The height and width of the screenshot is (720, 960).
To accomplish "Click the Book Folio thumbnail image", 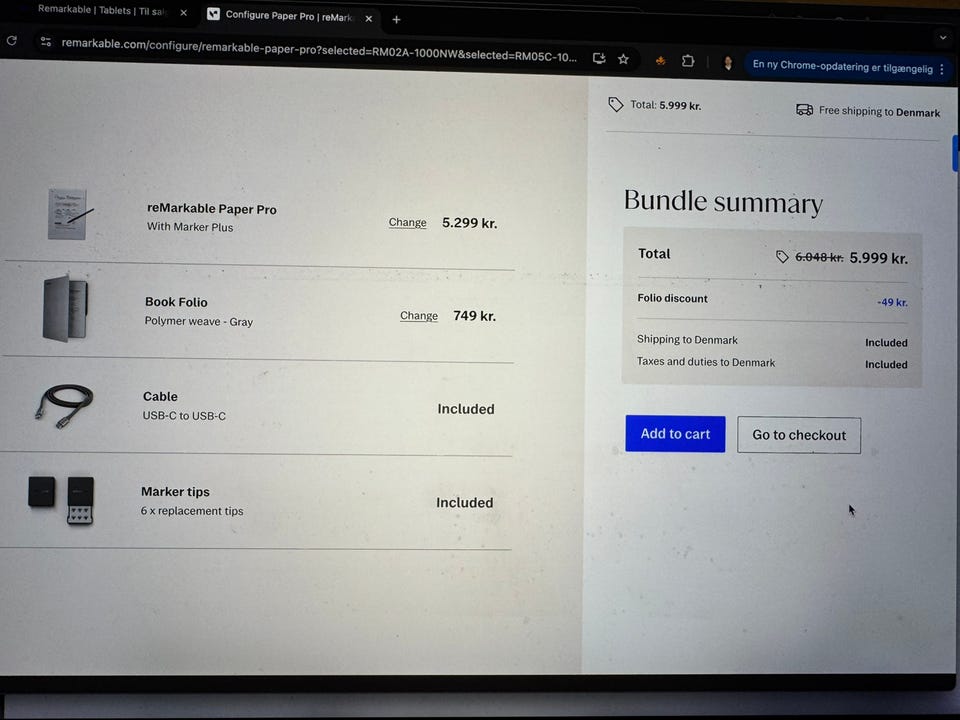I will [66, 307].
